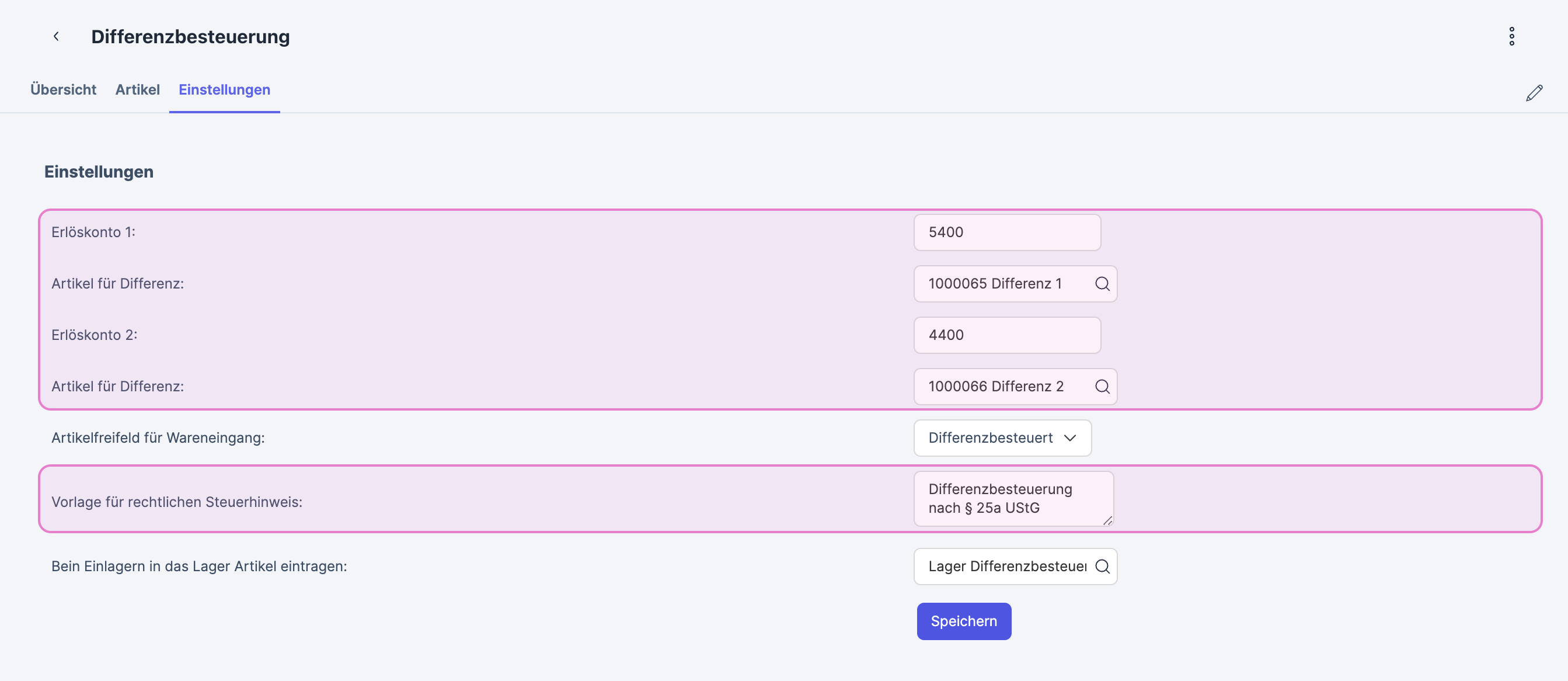The image size is (1568, 681).
Task: Go back using the left chevron
Action: [56, 37]
